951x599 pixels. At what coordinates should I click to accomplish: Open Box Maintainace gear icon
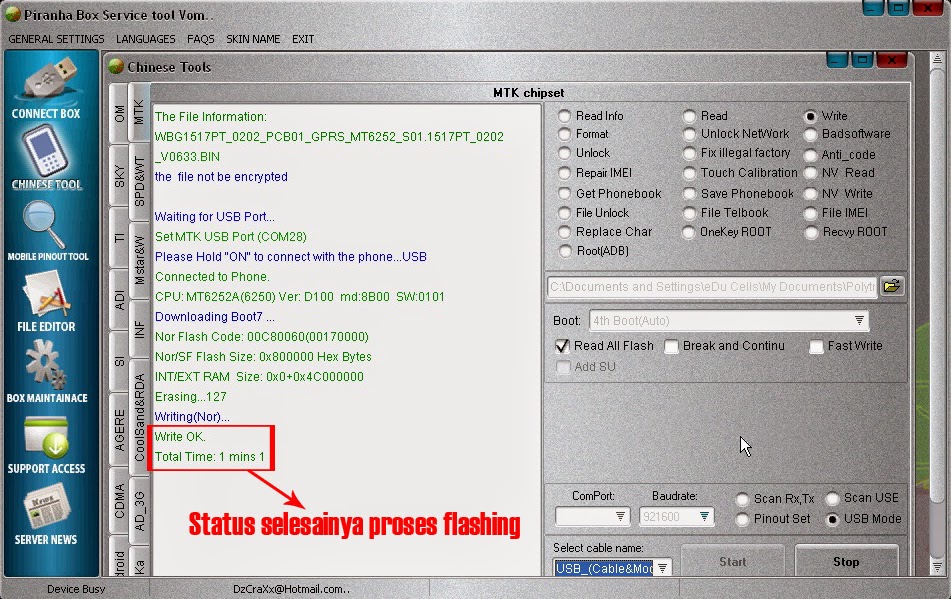click(x=46, y=364)
